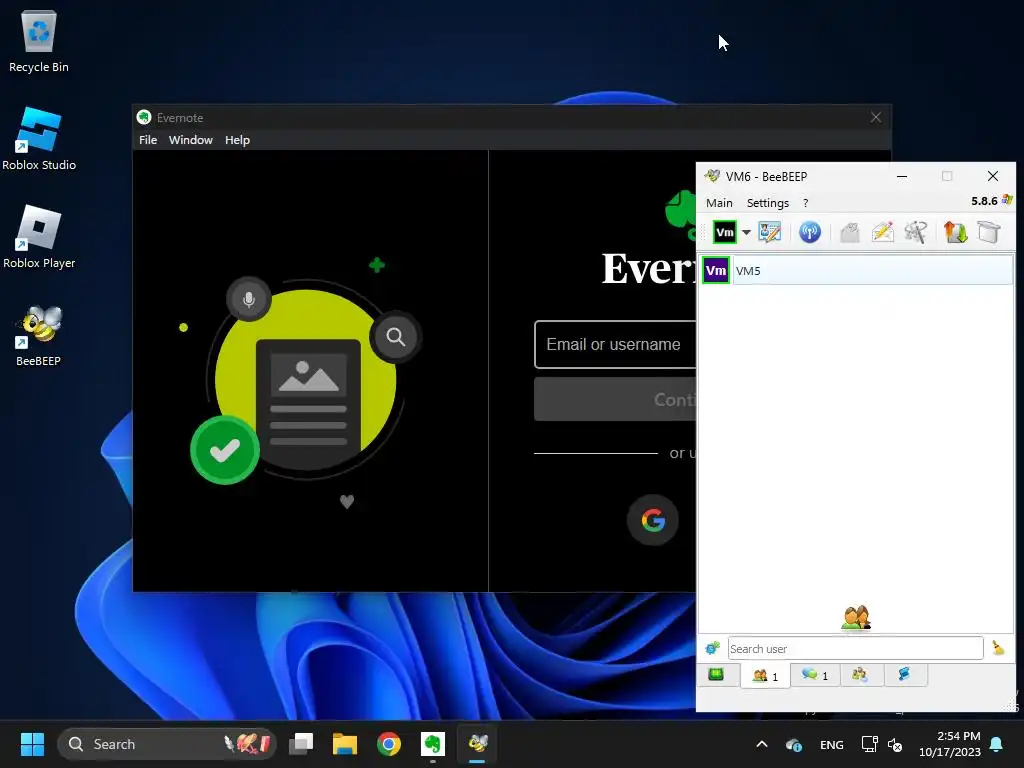Click the Windows flag icon beside version number

tap(1007, 200)
